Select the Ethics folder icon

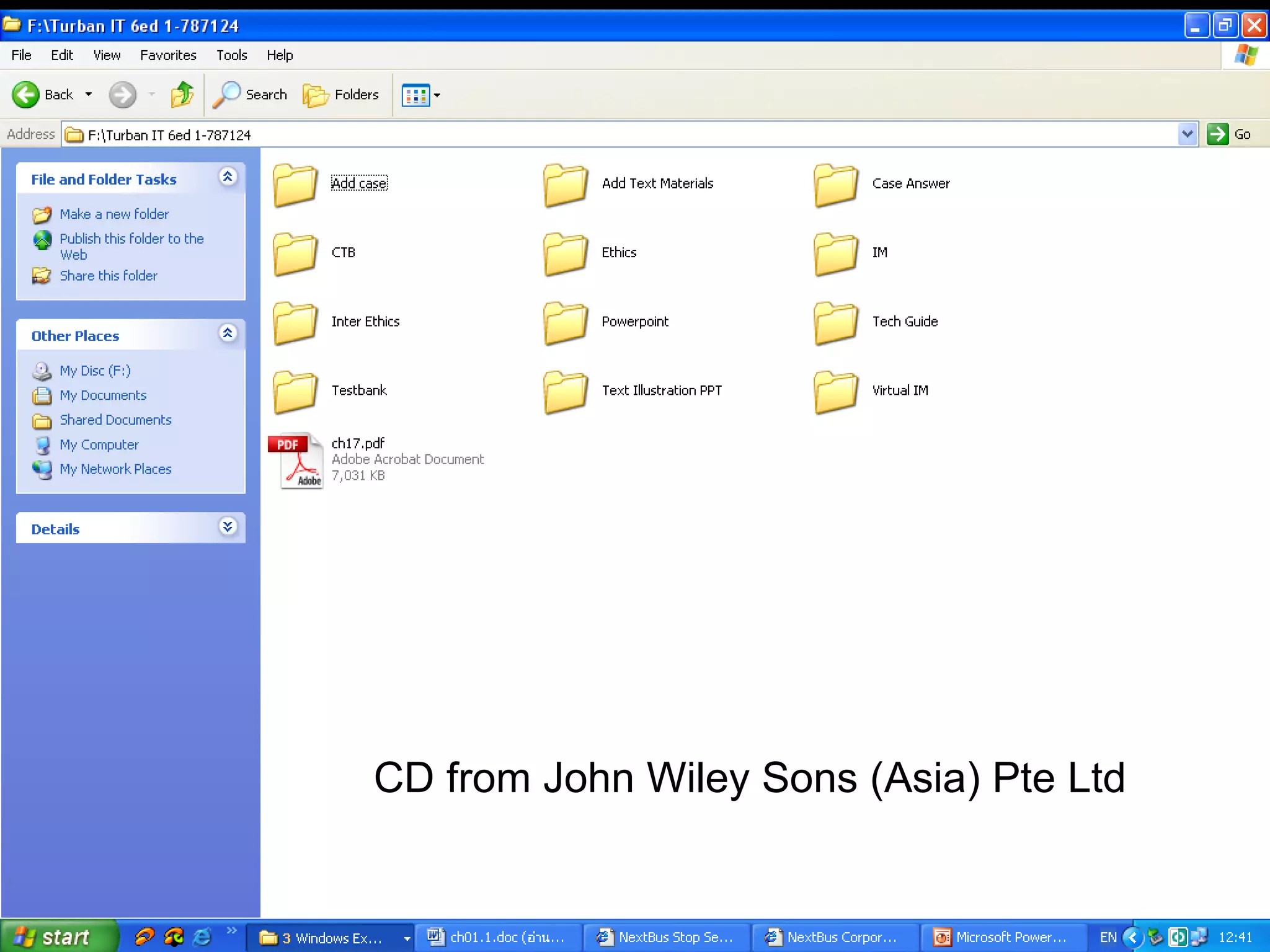pyautogui.click(x=566, y=253)
